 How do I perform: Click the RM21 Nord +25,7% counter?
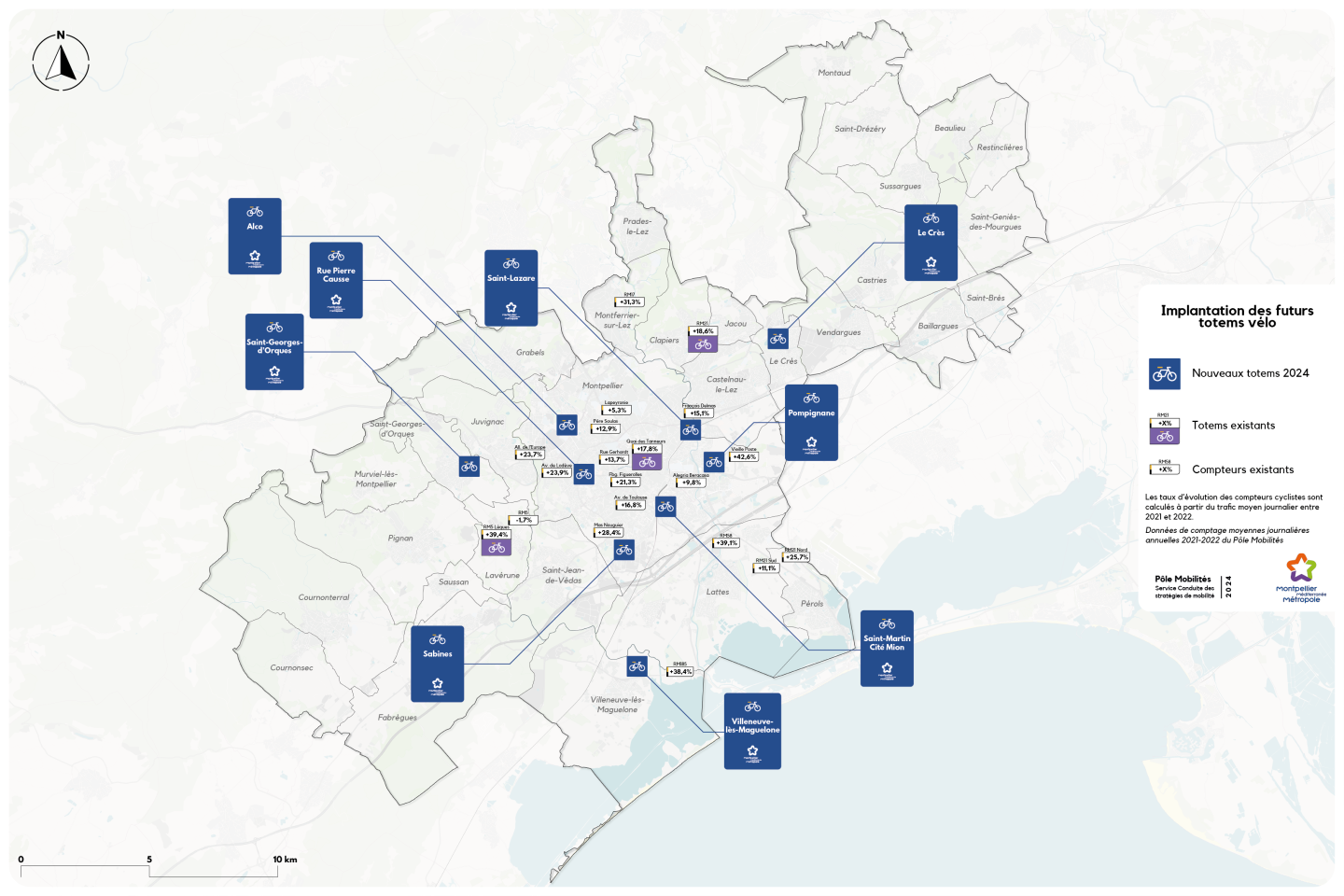[x=796, y=554]
